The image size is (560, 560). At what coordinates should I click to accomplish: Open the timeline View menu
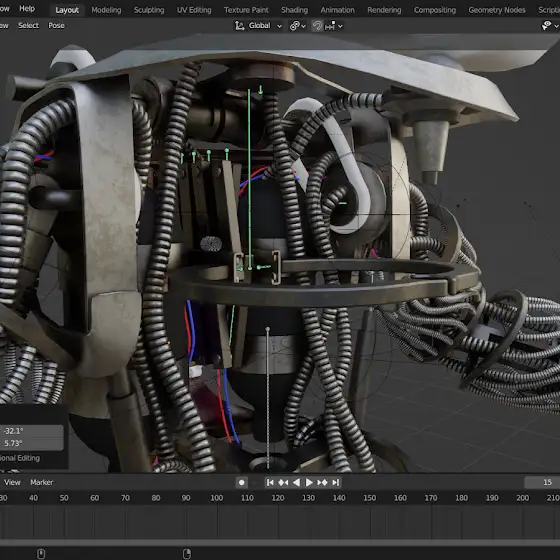(12, 482)
